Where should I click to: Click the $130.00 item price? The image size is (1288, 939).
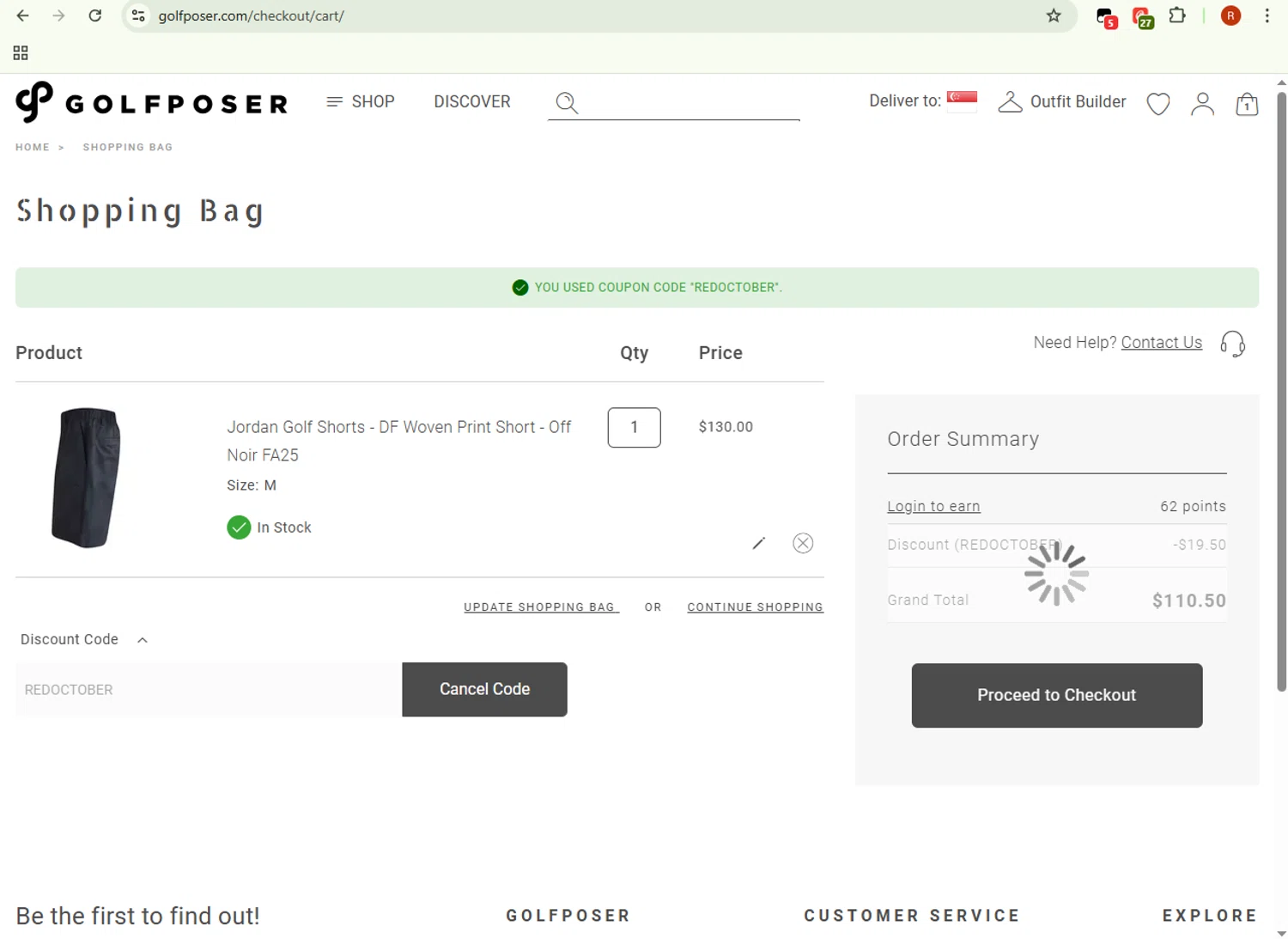click(x=726, y=427)
